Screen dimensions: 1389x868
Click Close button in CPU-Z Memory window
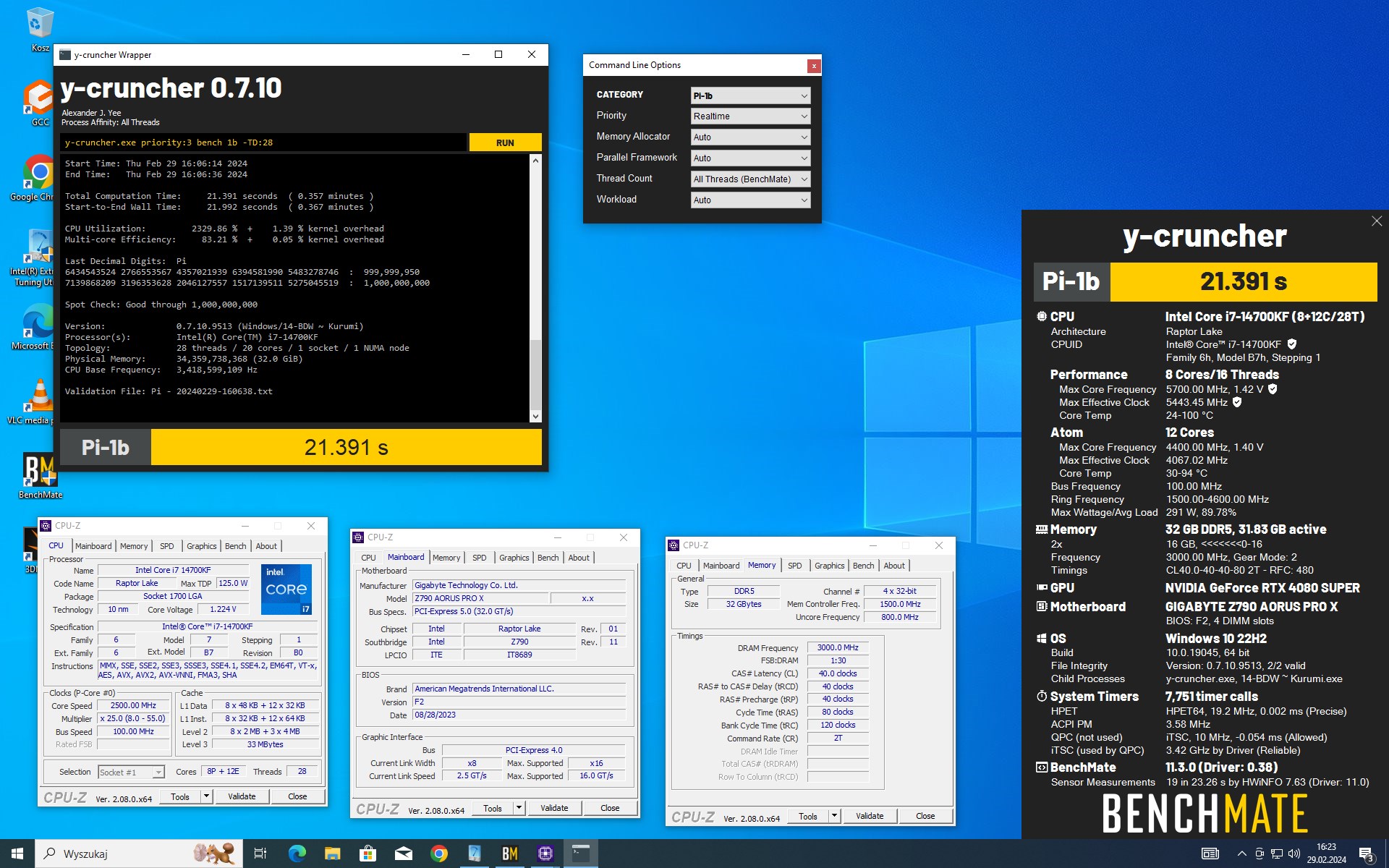[925, 816]
